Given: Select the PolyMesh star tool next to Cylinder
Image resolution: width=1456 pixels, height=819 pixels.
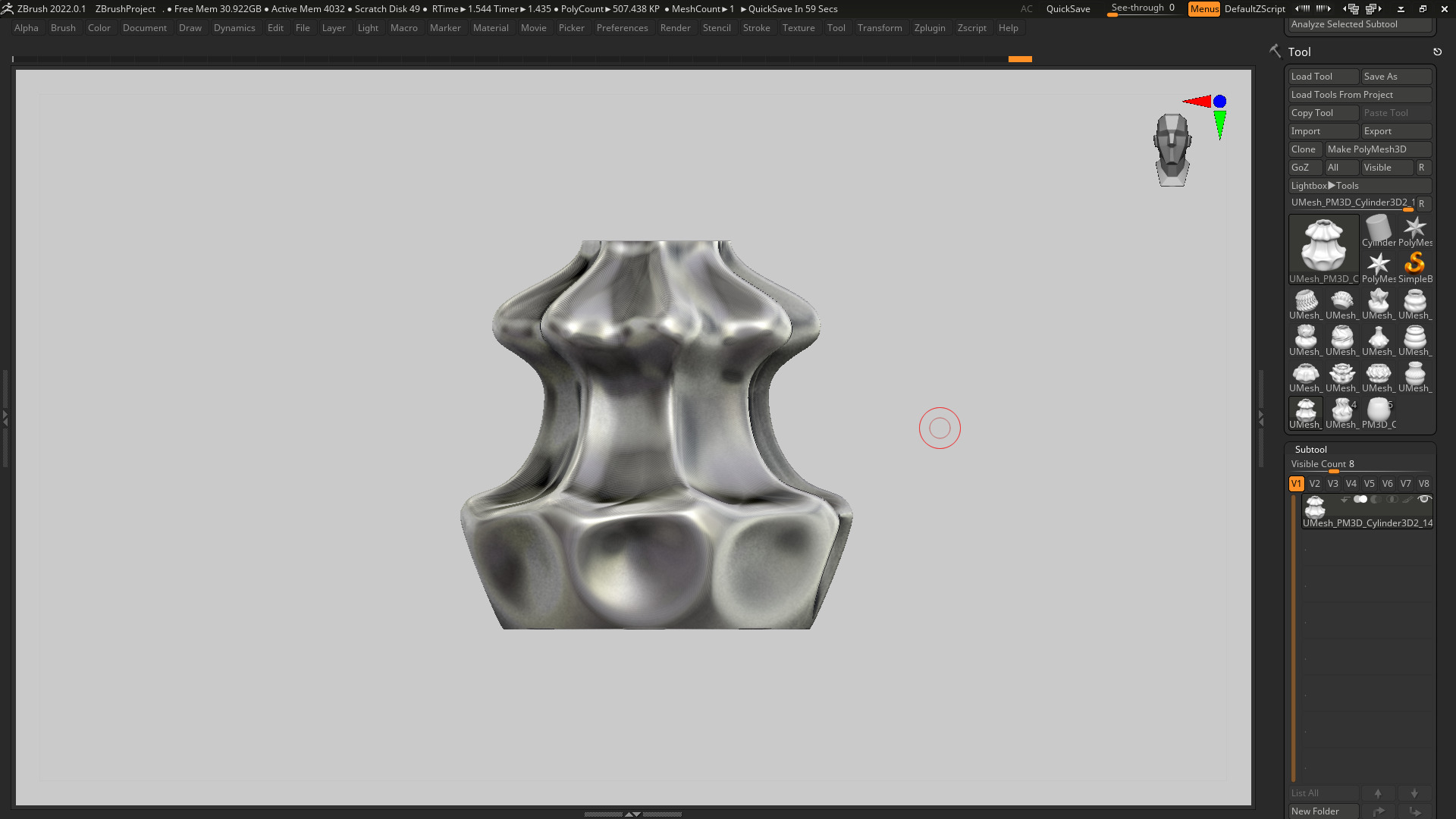Looking at the screenshot, I should (1414, 231).
